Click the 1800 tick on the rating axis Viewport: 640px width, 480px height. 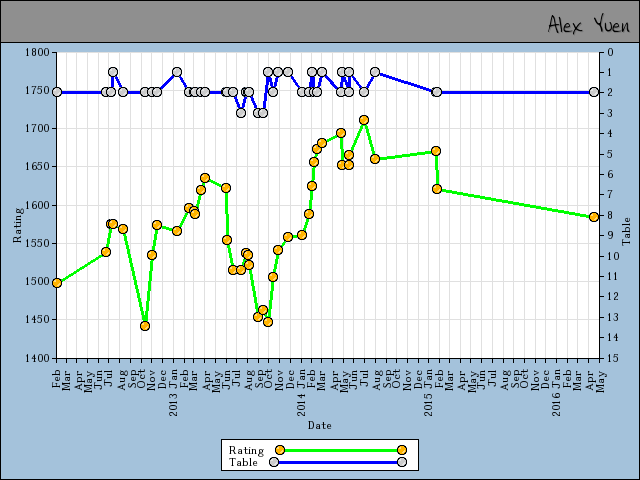click(36, 52)
